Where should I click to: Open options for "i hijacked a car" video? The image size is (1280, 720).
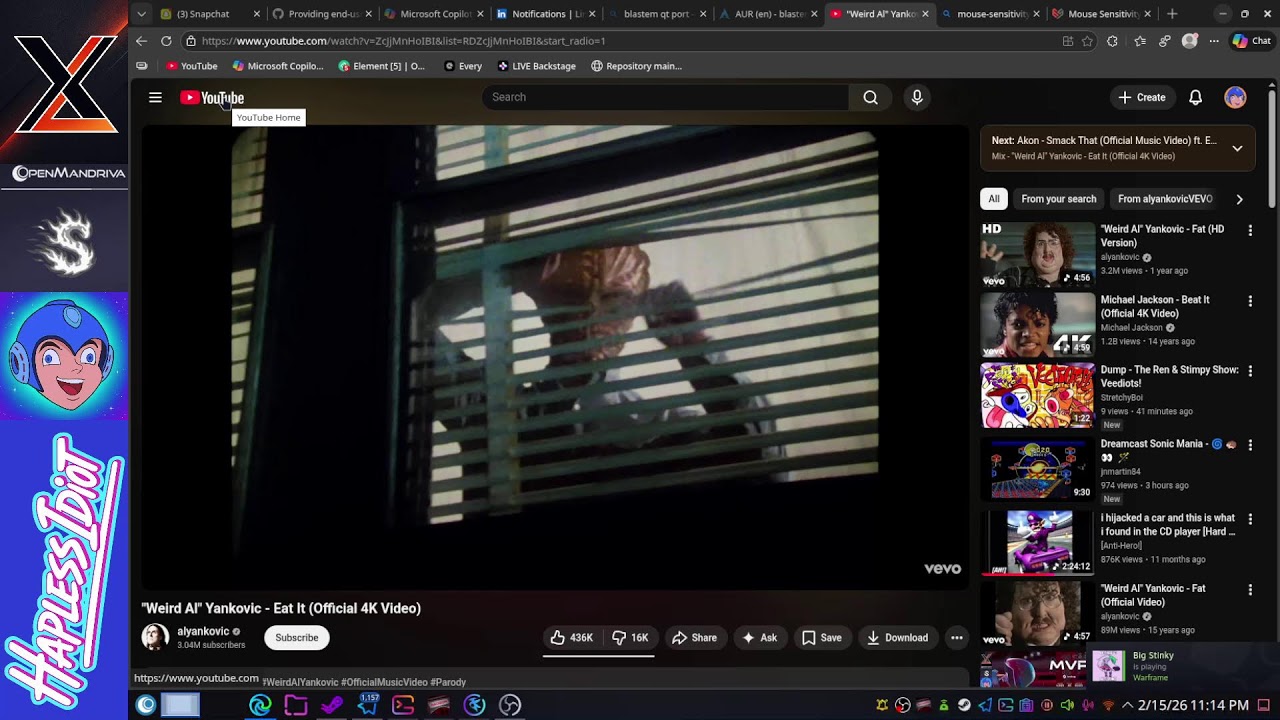click(1250, 519)
